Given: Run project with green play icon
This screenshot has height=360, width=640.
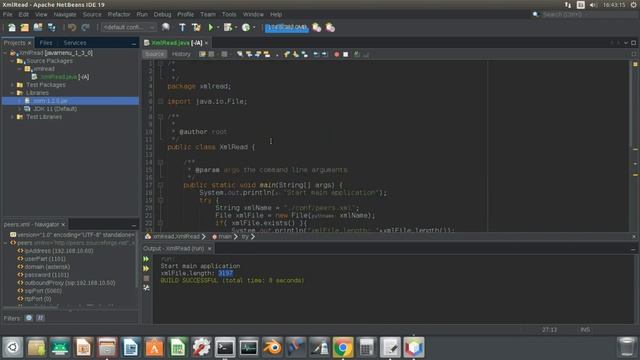Looking at the screenshot, I should pyautogui.click(x=211, y=27).
